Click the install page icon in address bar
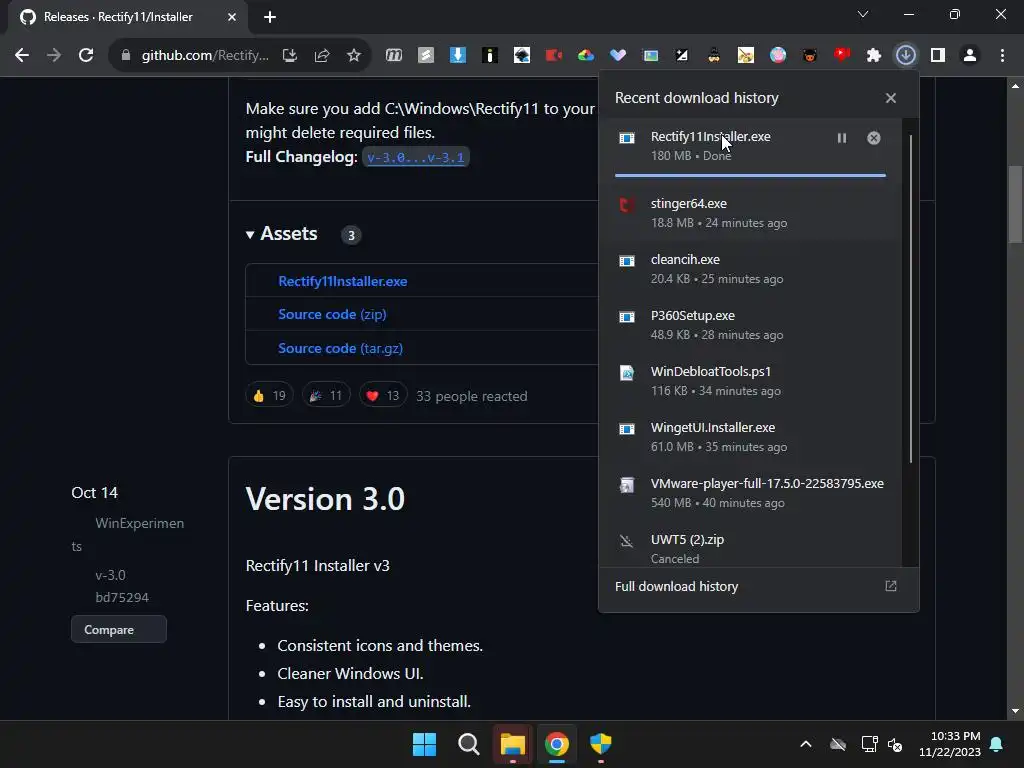Image resolution: width=1024 pixels, height=768 pixels. pyautogui.click(x=289, y=56)
